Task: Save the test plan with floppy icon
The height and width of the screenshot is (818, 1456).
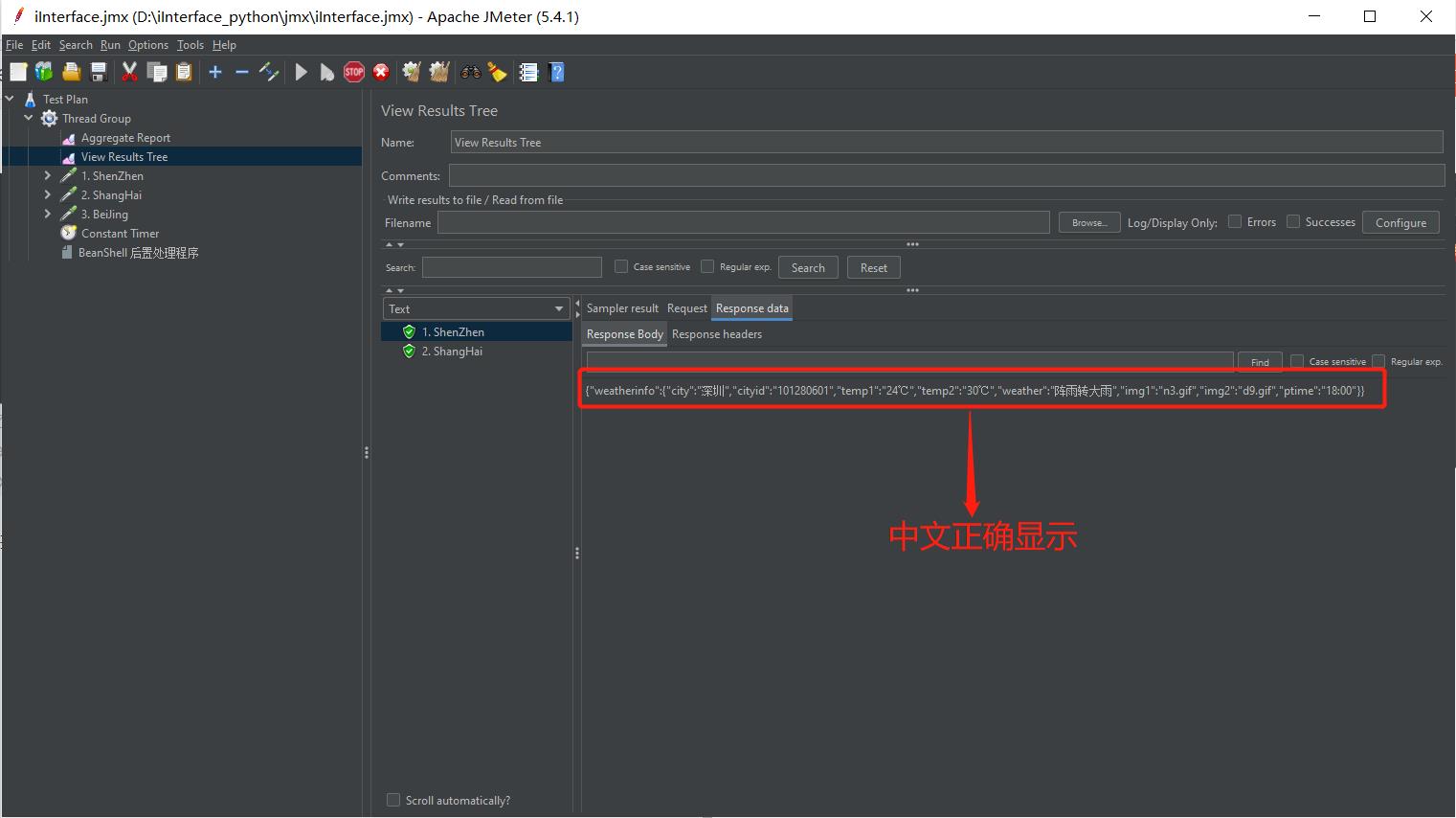Action: tap(98, 72)
